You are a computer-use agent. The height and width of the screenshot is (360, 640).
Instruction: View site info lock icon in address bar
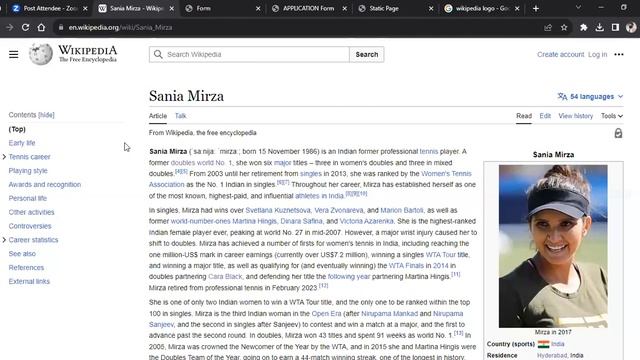pyautogui.click(x=61, y=27)
